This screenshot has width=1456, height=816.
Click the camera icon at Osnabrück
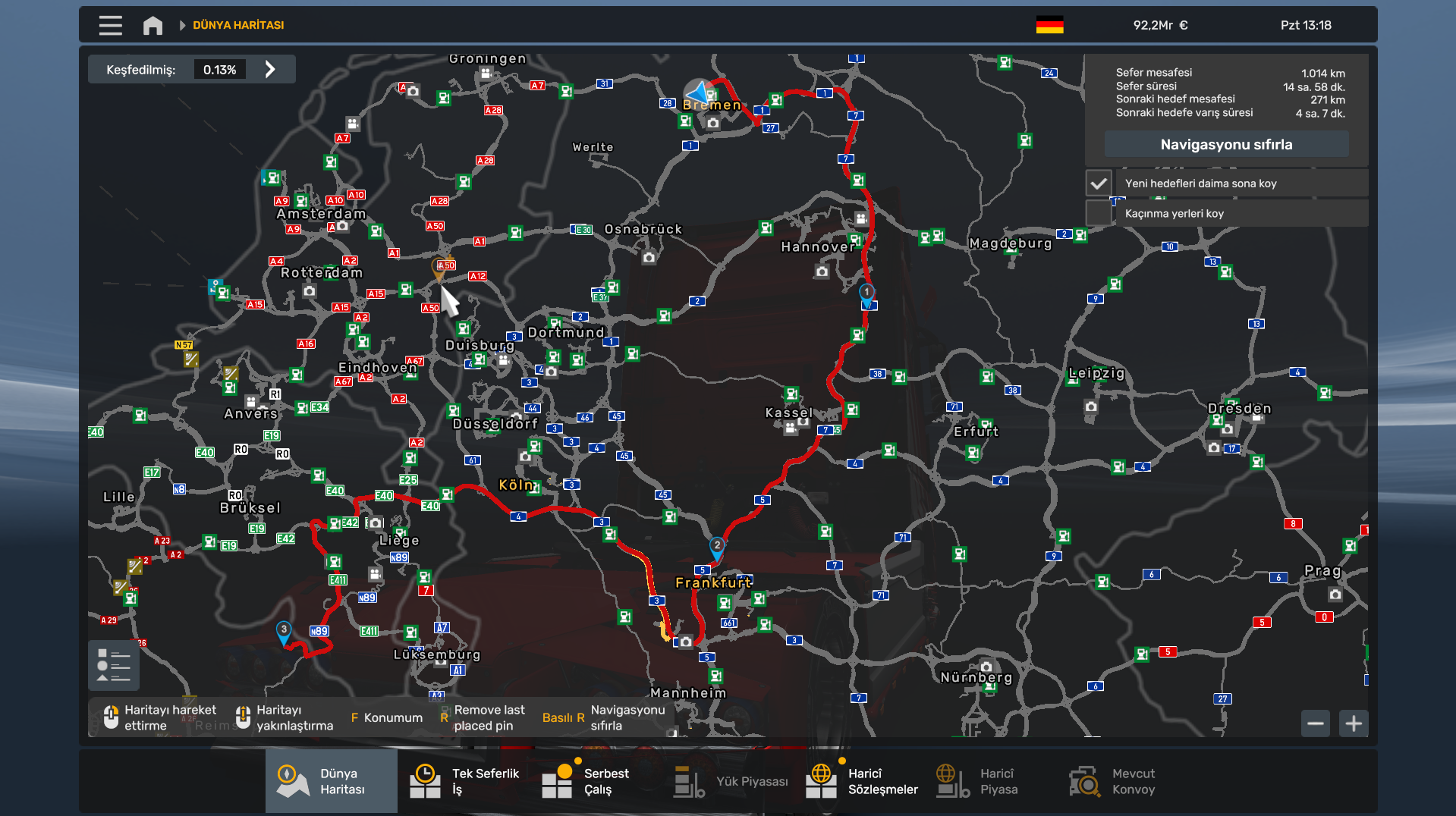point(649,258)
